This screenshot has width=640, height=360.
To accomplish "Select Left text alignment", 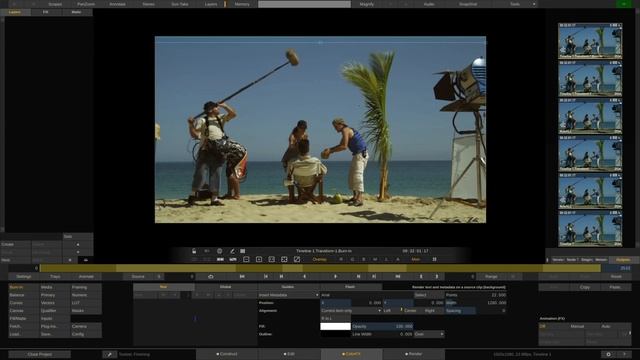I will (x=387, y=311).
